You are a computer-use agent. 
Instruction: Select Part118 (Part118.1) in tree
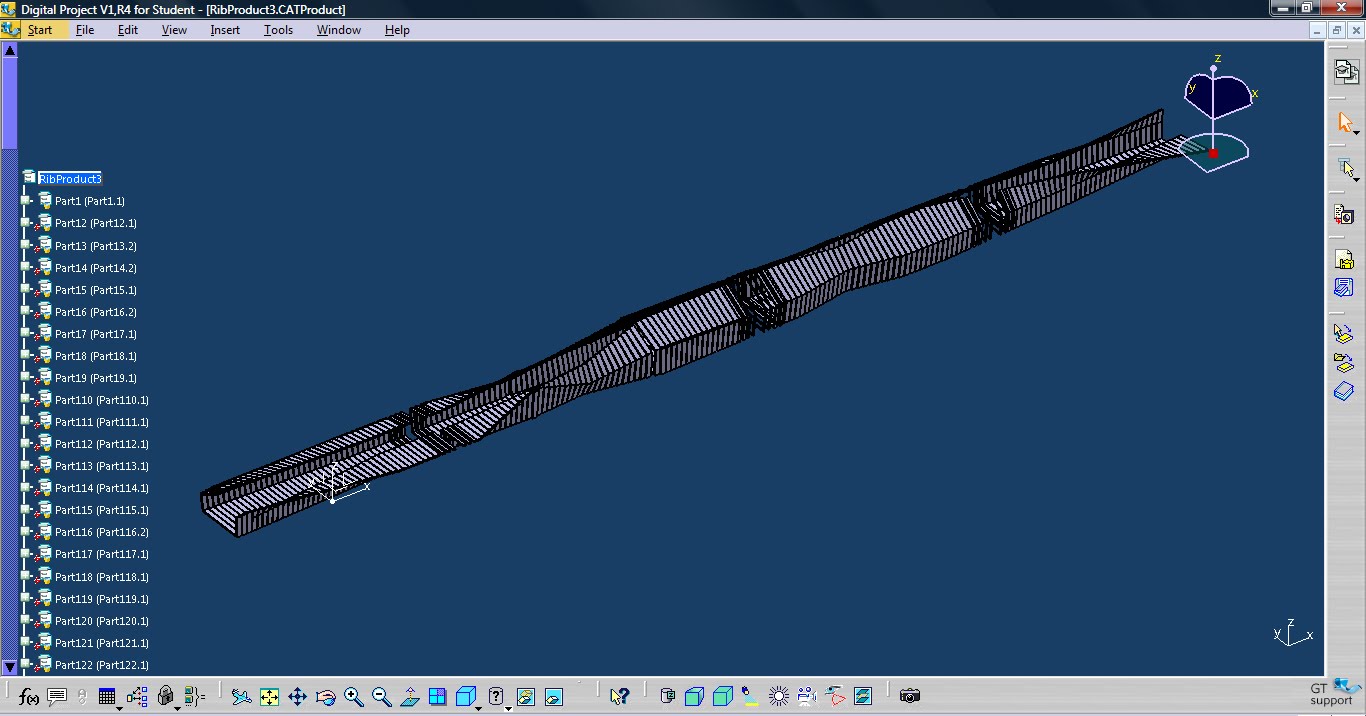tap(102, 577)
